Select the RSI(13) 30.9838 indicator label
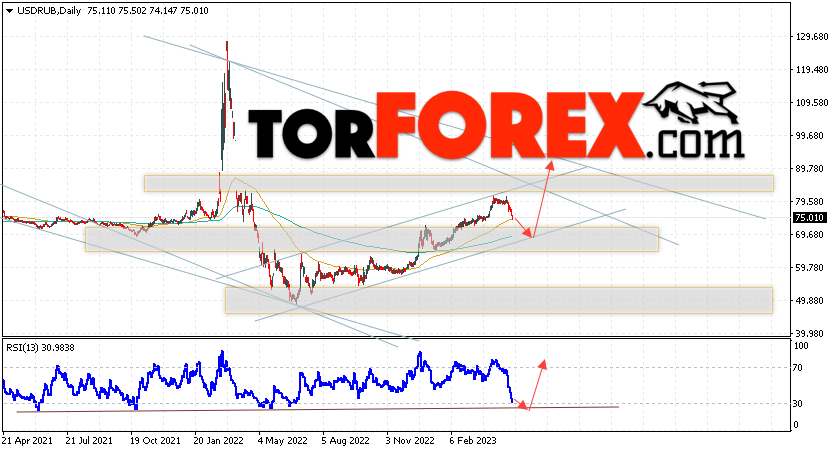831x452 pixels. (40, 348)
